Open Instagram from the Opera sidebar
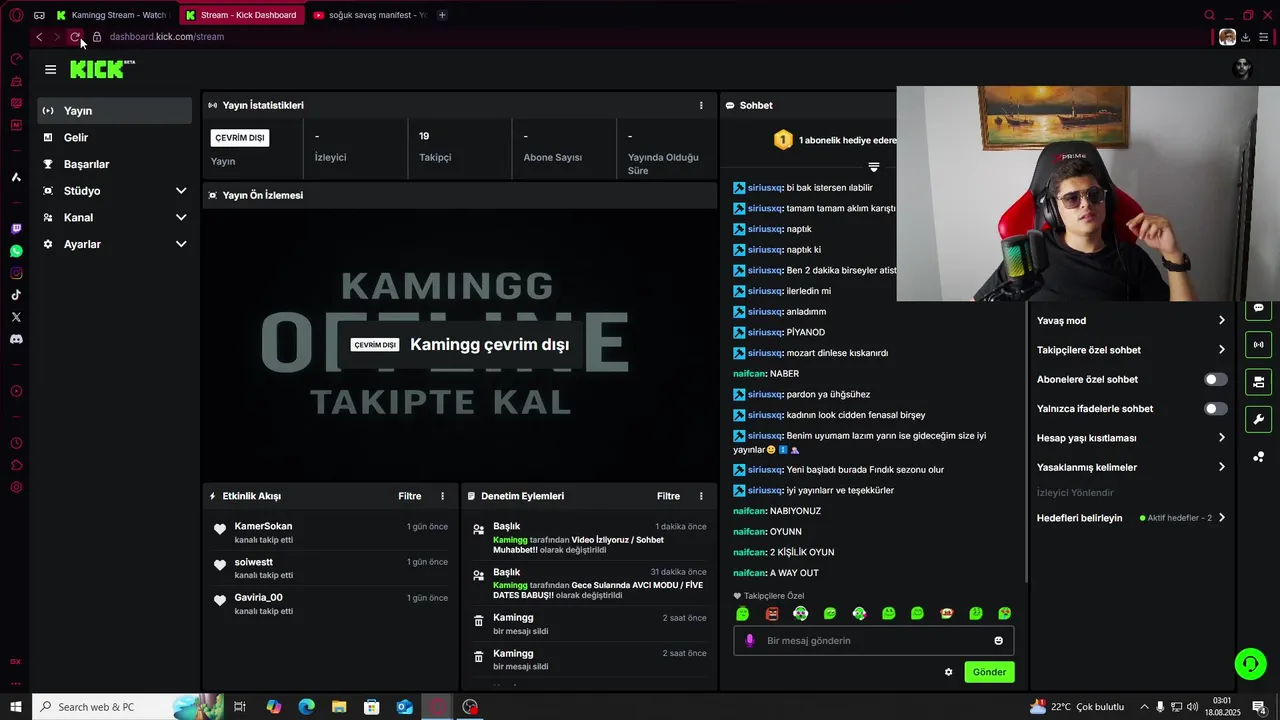The image size is (1280, 720). click(x=16, y=273)
